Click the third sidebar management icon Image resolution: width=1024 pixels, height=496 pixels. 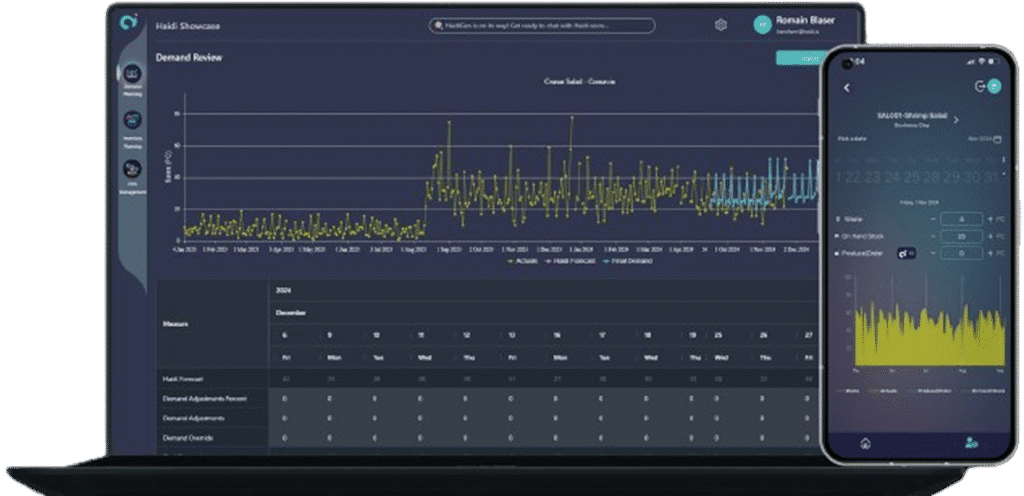click(132, 168)
